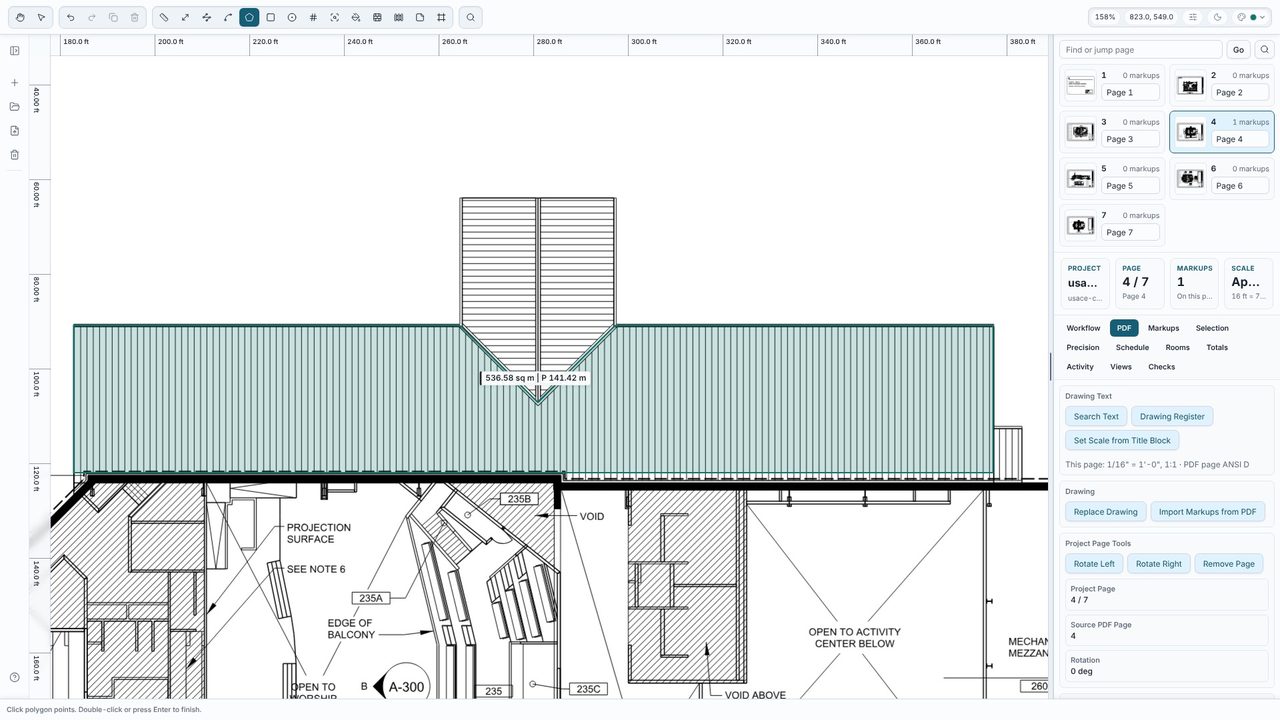Select the hash count tool
1280x720 pixels.
(313, 17)
